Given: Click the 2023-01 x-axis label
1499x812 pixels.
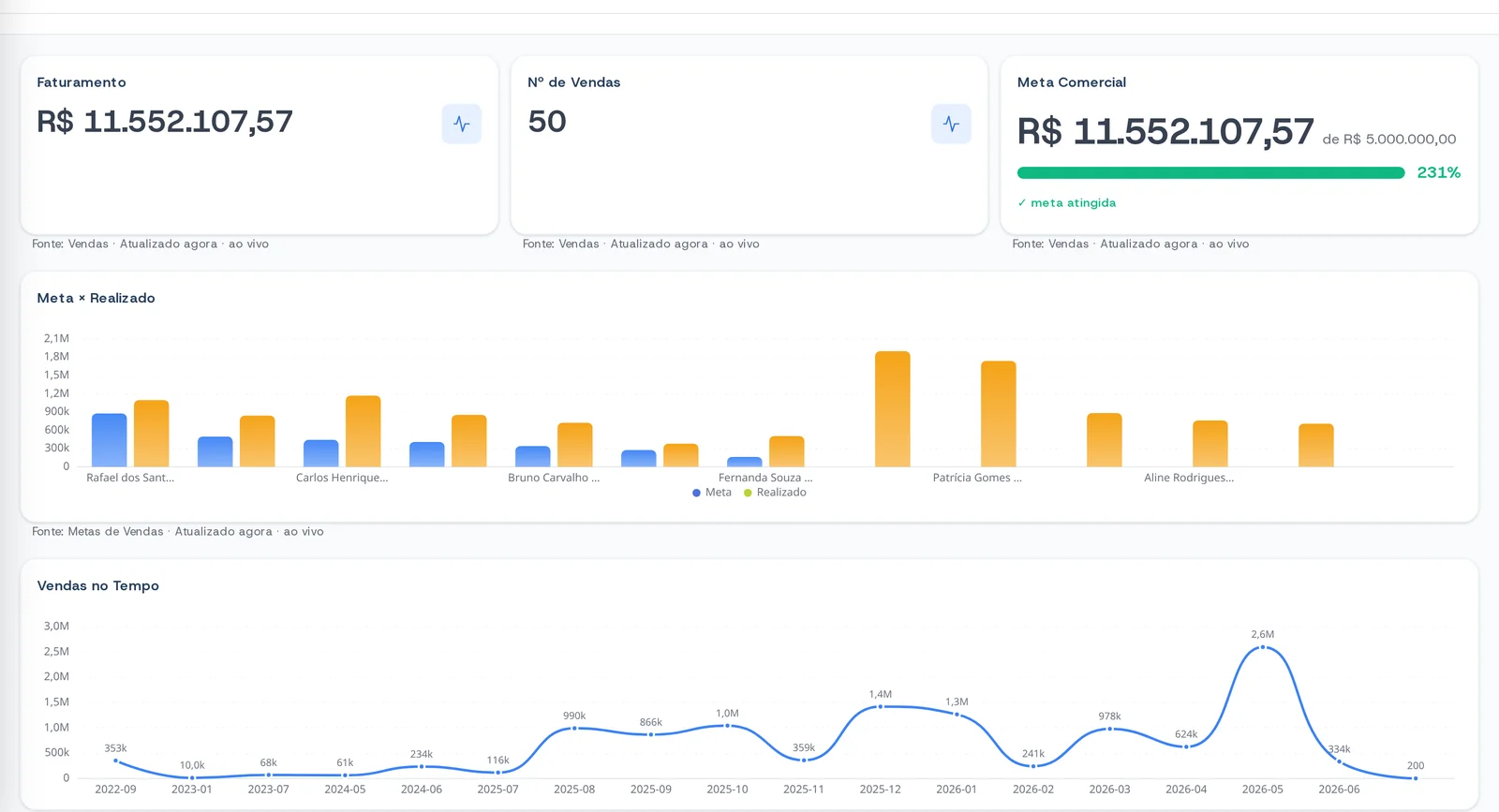Looking at the screenshot, I should [x=192, y=790].
